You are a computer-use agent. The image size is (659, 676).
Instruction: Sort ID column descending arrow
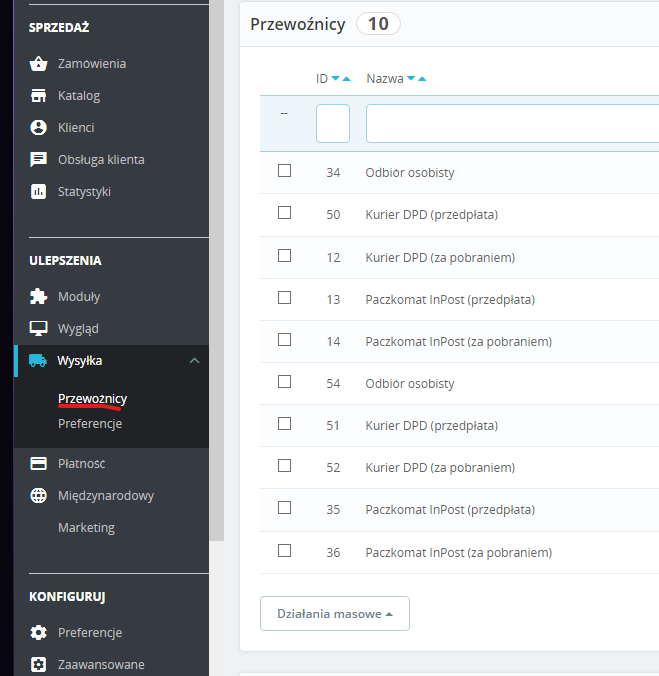[x=335, y=79]
